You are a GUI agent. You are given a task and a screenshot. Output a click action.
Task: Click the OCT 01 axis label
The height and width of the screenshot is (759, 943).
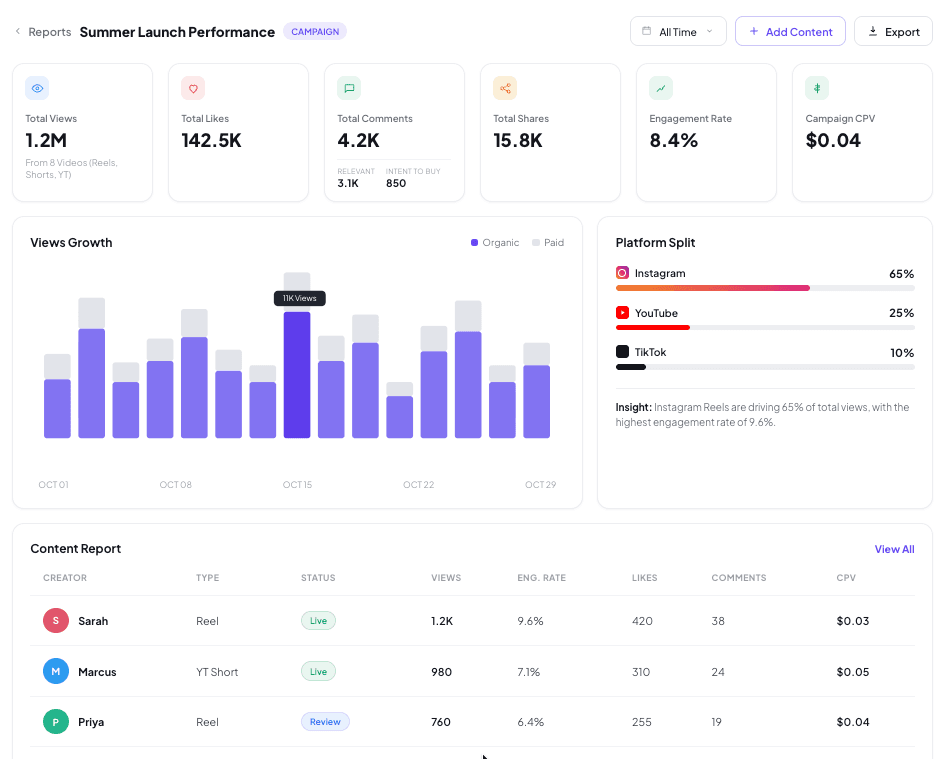pyautogui.click(x=54, y=485)
